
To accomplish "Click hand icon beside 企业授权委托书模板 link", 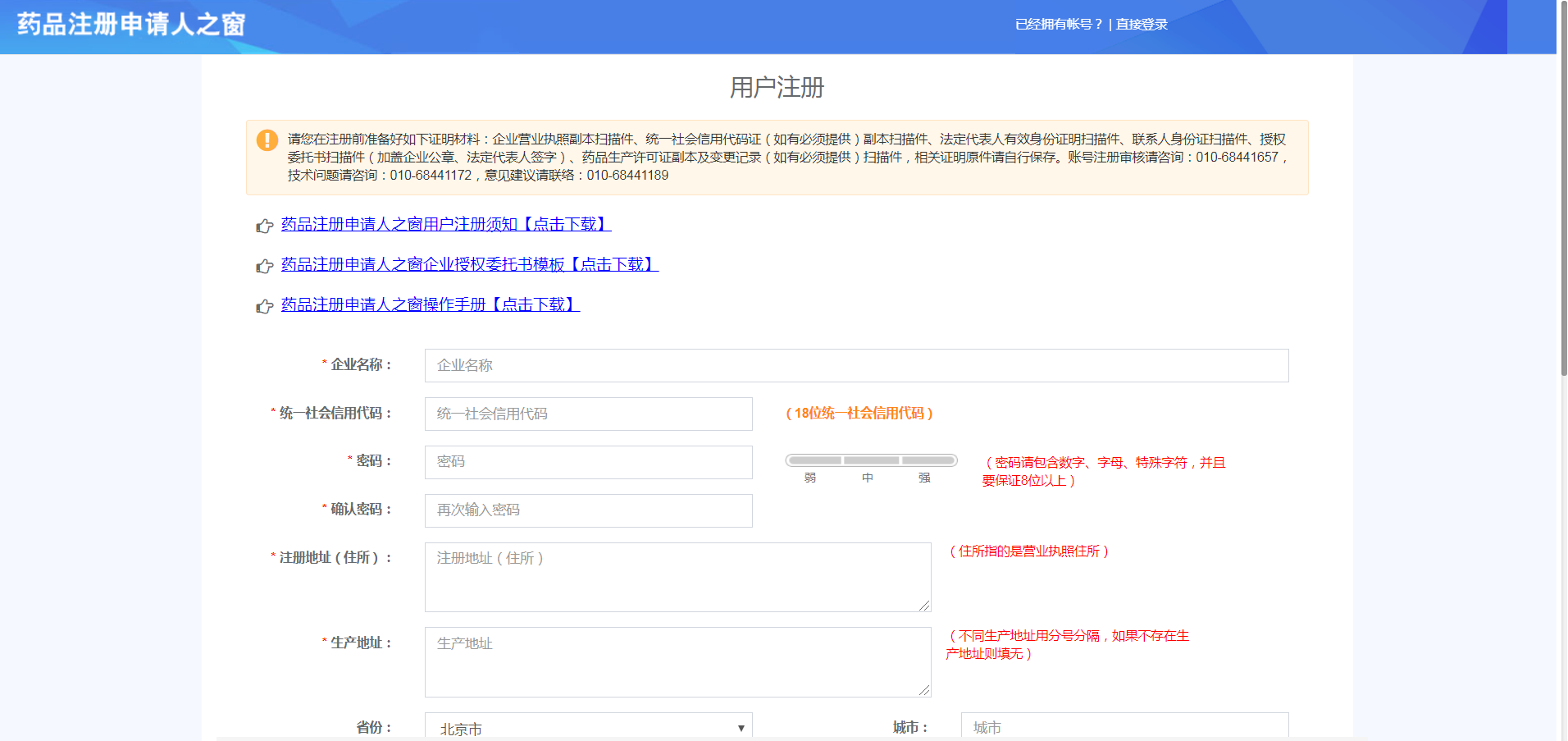I will [x=264, y=266].
